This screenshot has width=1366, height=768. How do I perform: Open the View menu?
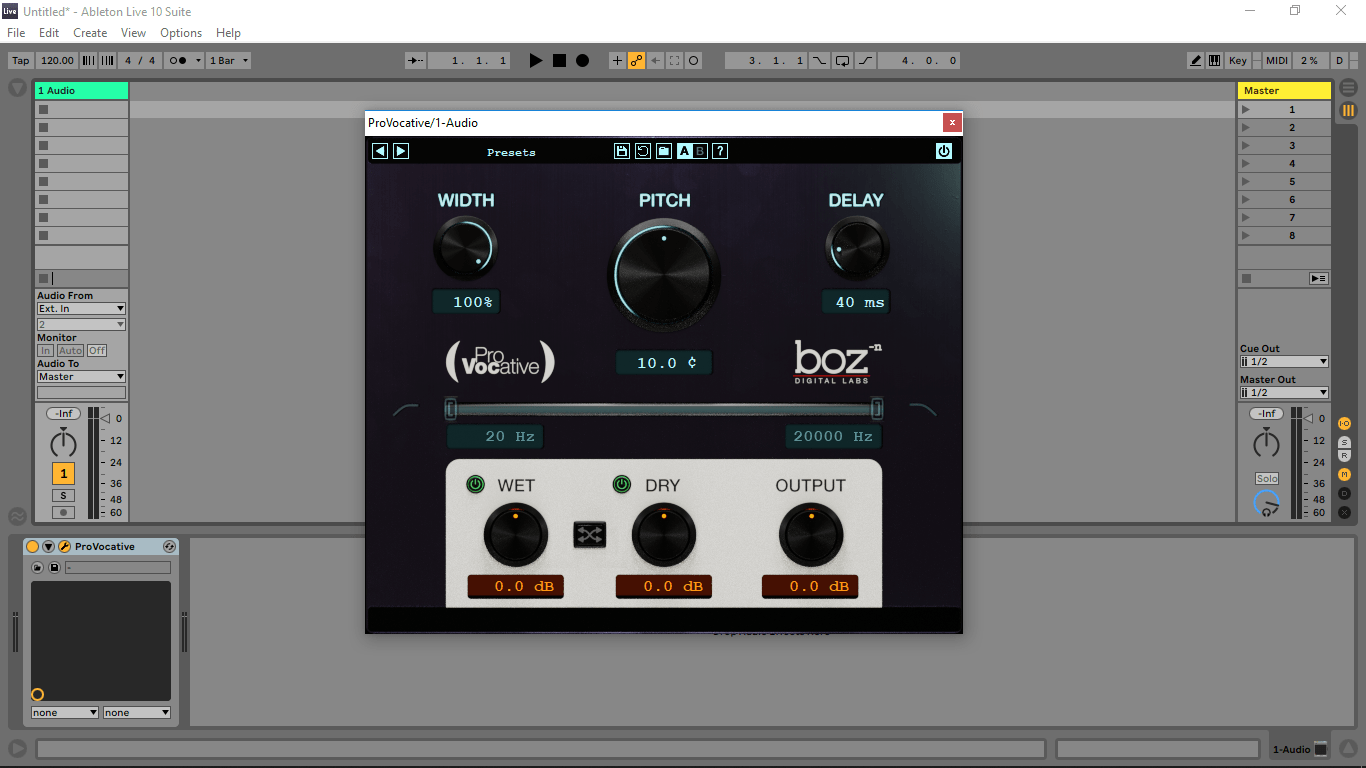(x=133, y=33)
